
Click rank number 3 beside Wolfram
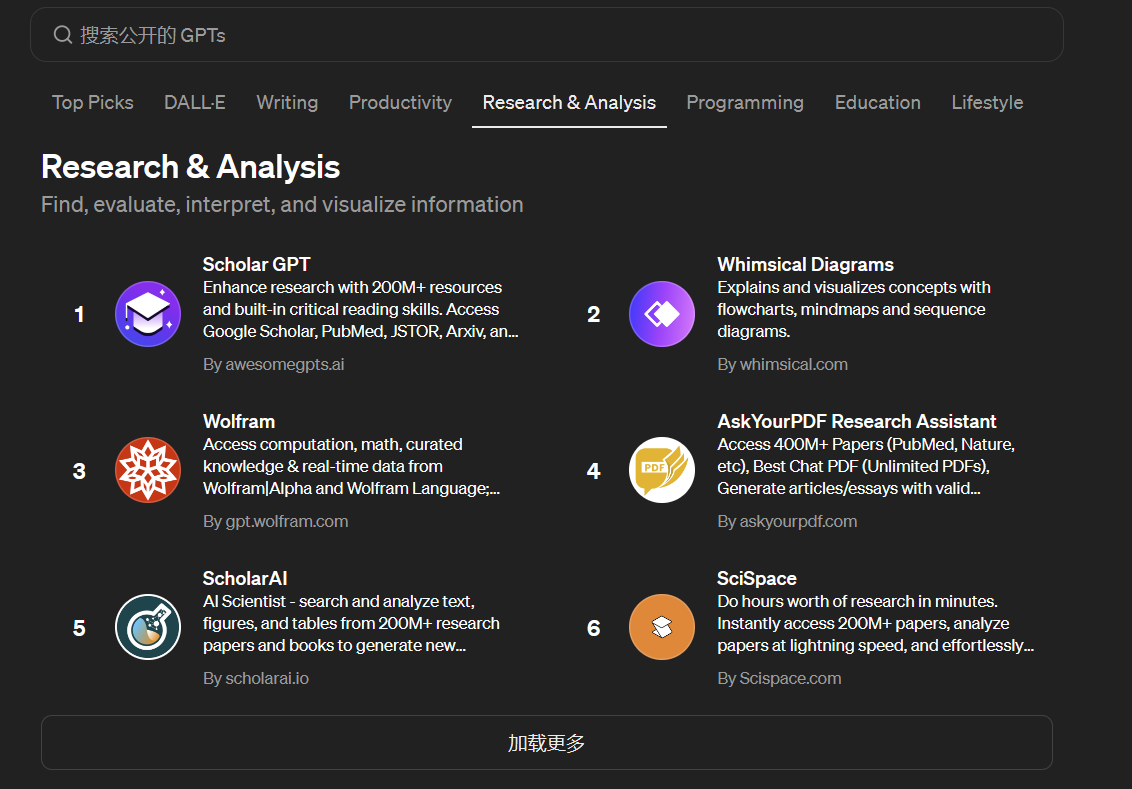pyautogui.click(x=79, y=471)
